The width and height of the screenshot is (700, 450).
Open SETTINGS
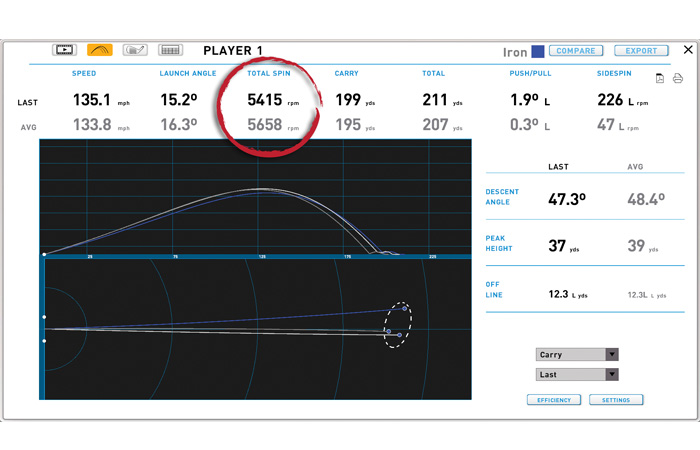coord(616,400)
